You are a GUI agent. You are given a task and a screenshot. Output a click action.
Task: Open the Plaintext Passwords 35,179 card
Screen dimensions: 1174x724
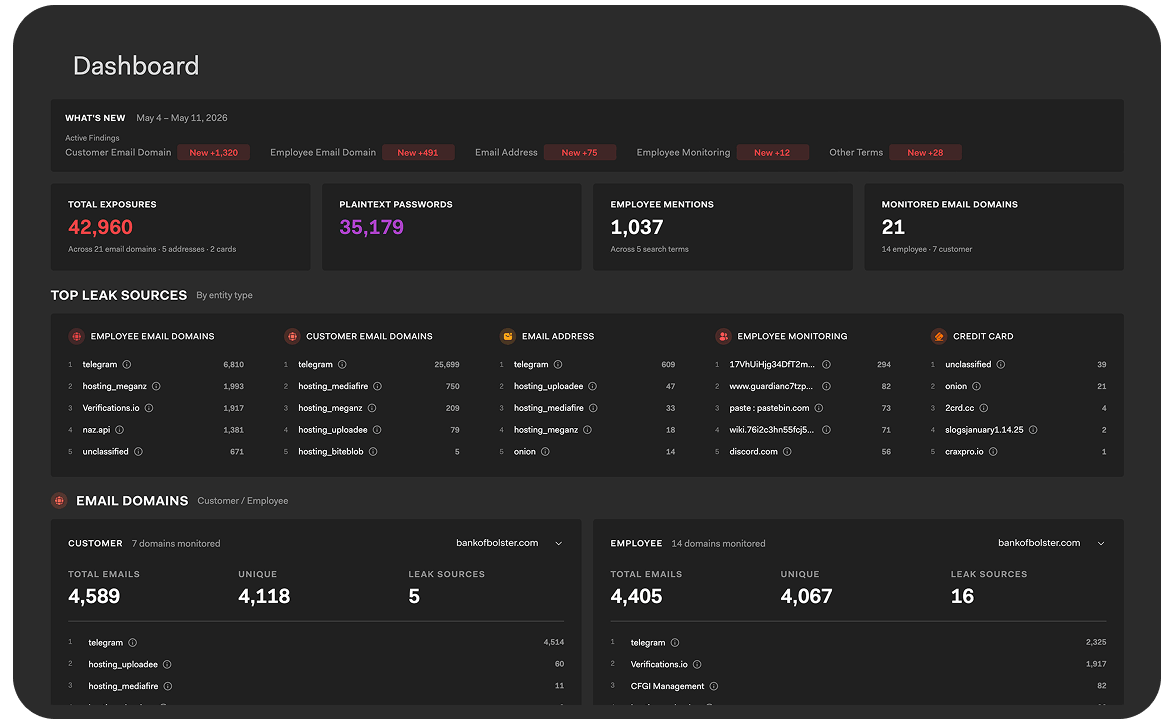click(451, 227)
